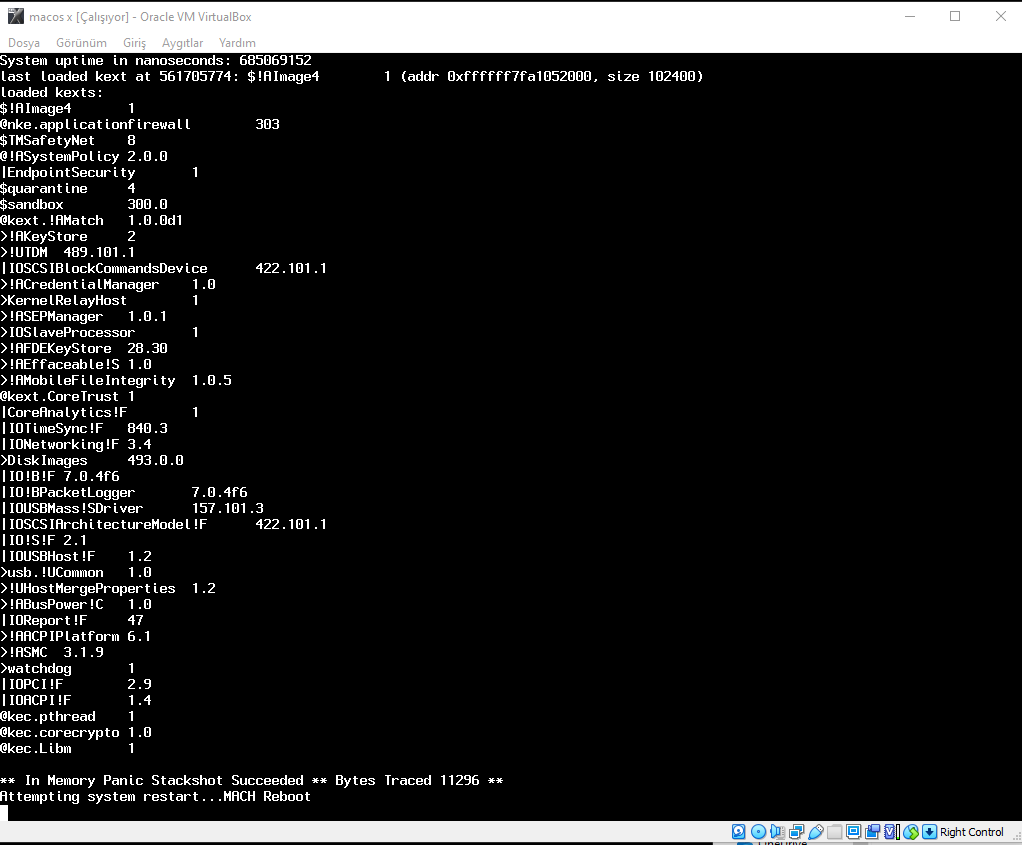1022x845 pixels.
Task: Click the recording status icon
Action: click(872, 832)
